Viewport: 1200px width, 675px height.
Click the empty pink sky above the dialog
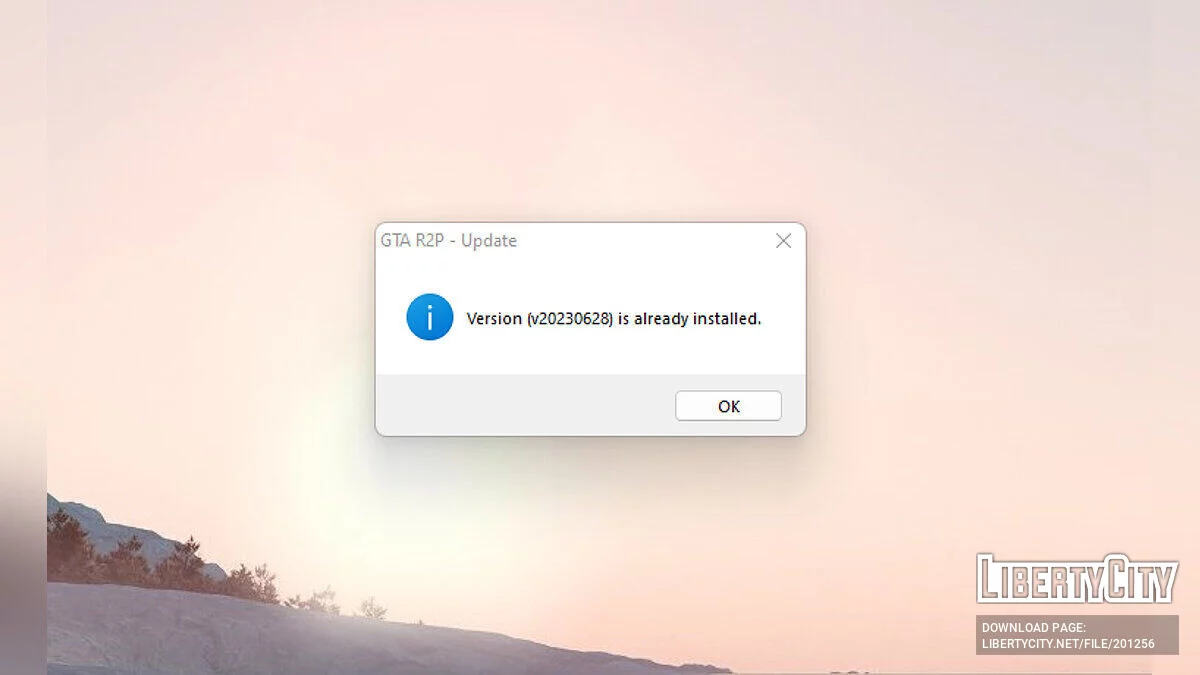[590, 110]
